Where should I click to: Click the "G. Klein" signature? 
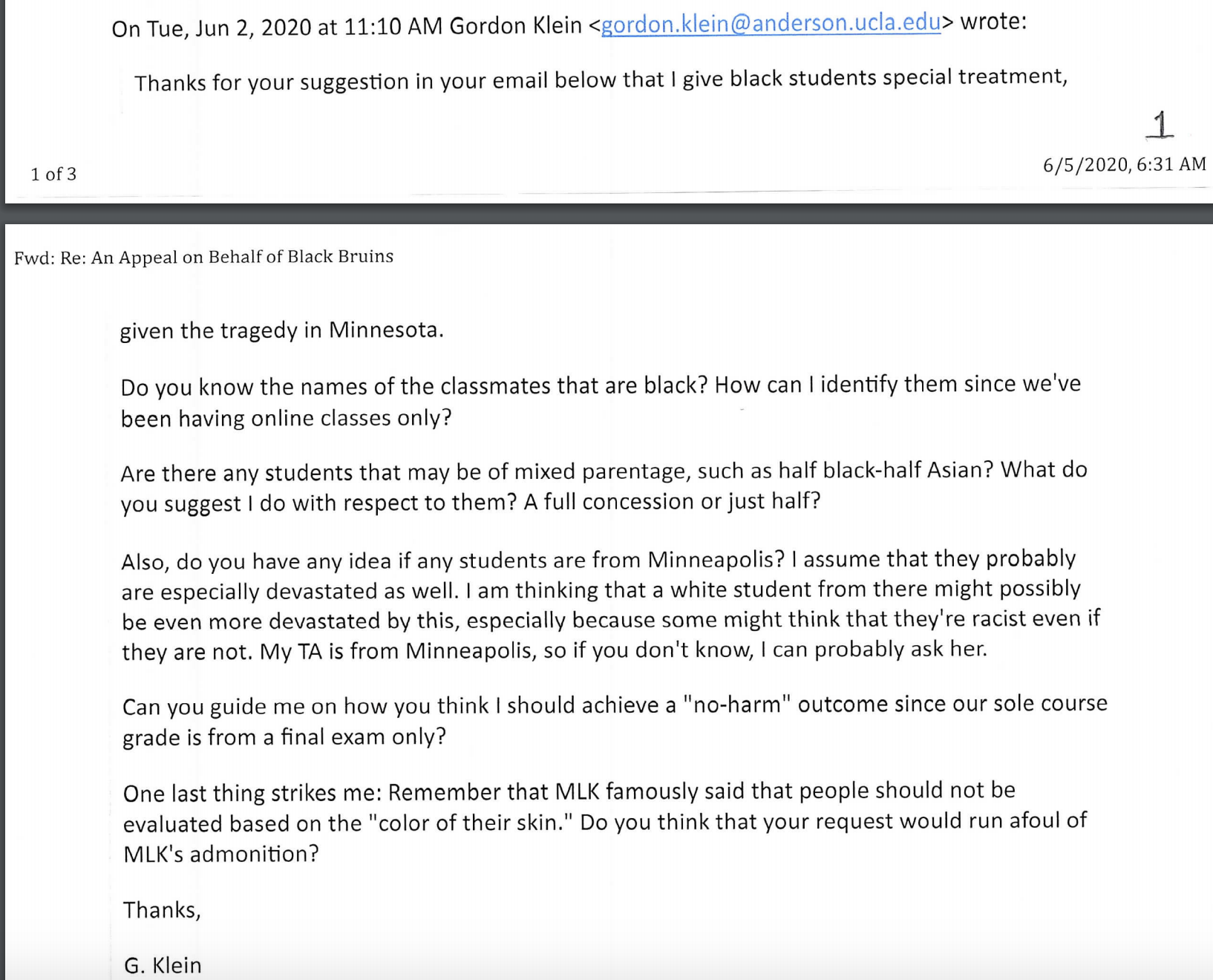(x=163, y=965)
